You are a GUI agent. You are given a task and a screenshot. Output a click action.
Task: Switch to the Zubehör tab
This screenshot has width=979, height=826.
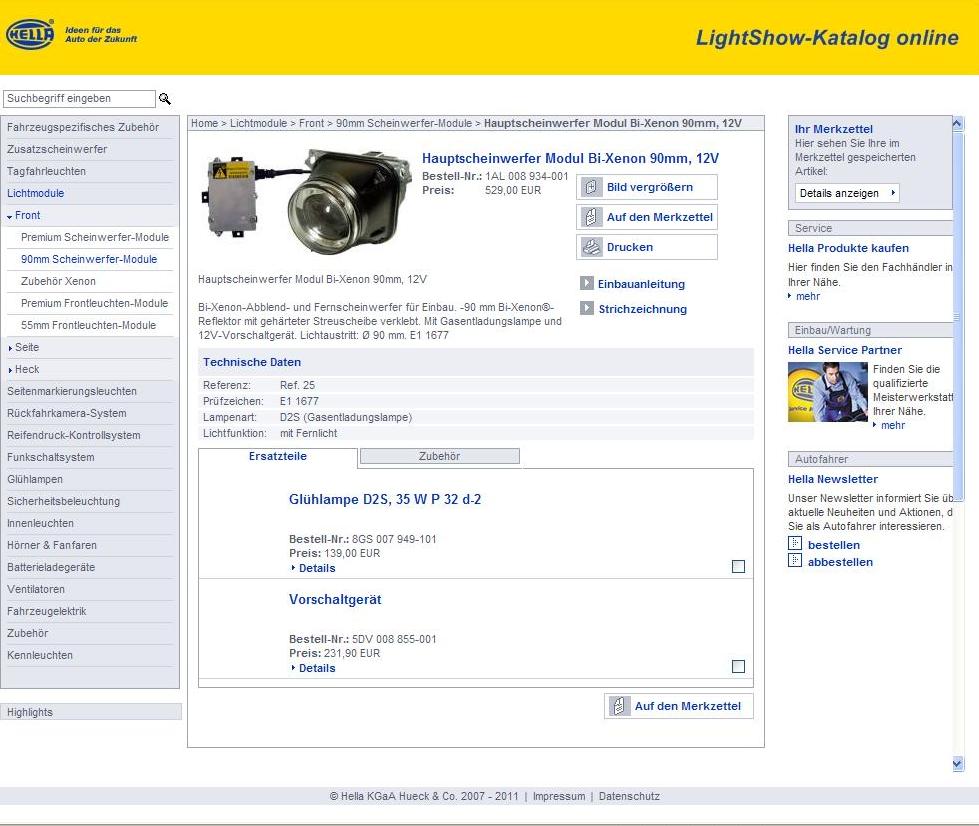439,456
